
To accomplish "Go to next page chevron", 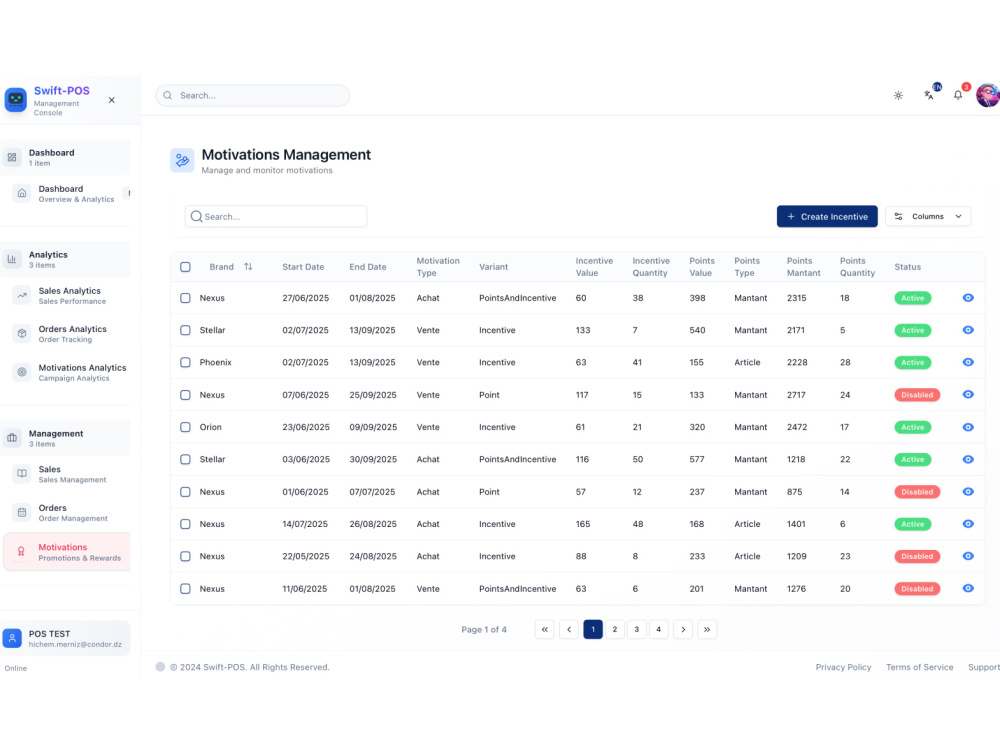I will click(683, 629).
